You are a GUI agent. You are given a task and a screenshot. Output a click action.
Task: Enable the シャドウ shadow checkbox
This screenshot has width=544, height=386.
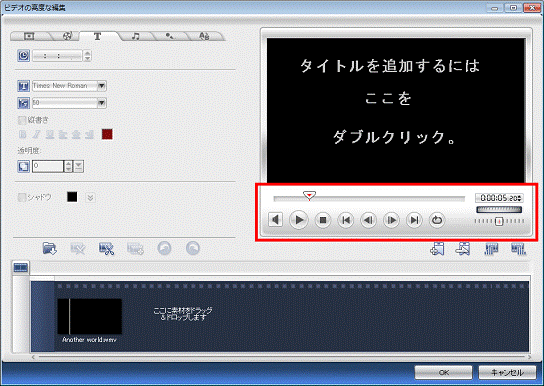(22, 197)
